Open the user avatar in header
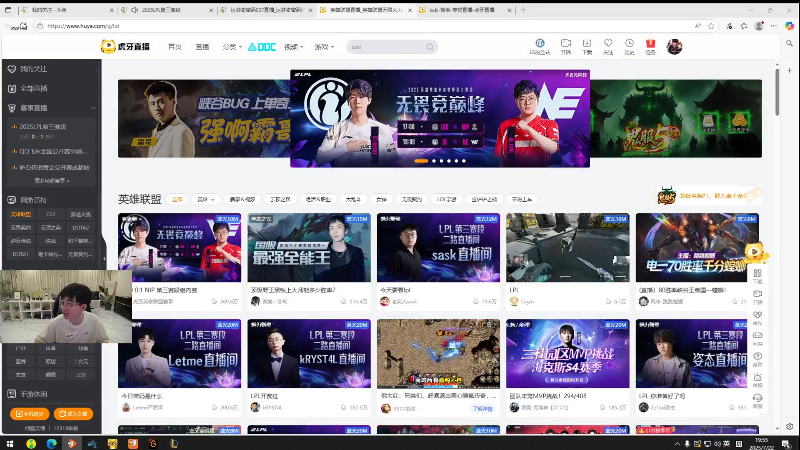The image size is (800, 450). click(674, 46)
